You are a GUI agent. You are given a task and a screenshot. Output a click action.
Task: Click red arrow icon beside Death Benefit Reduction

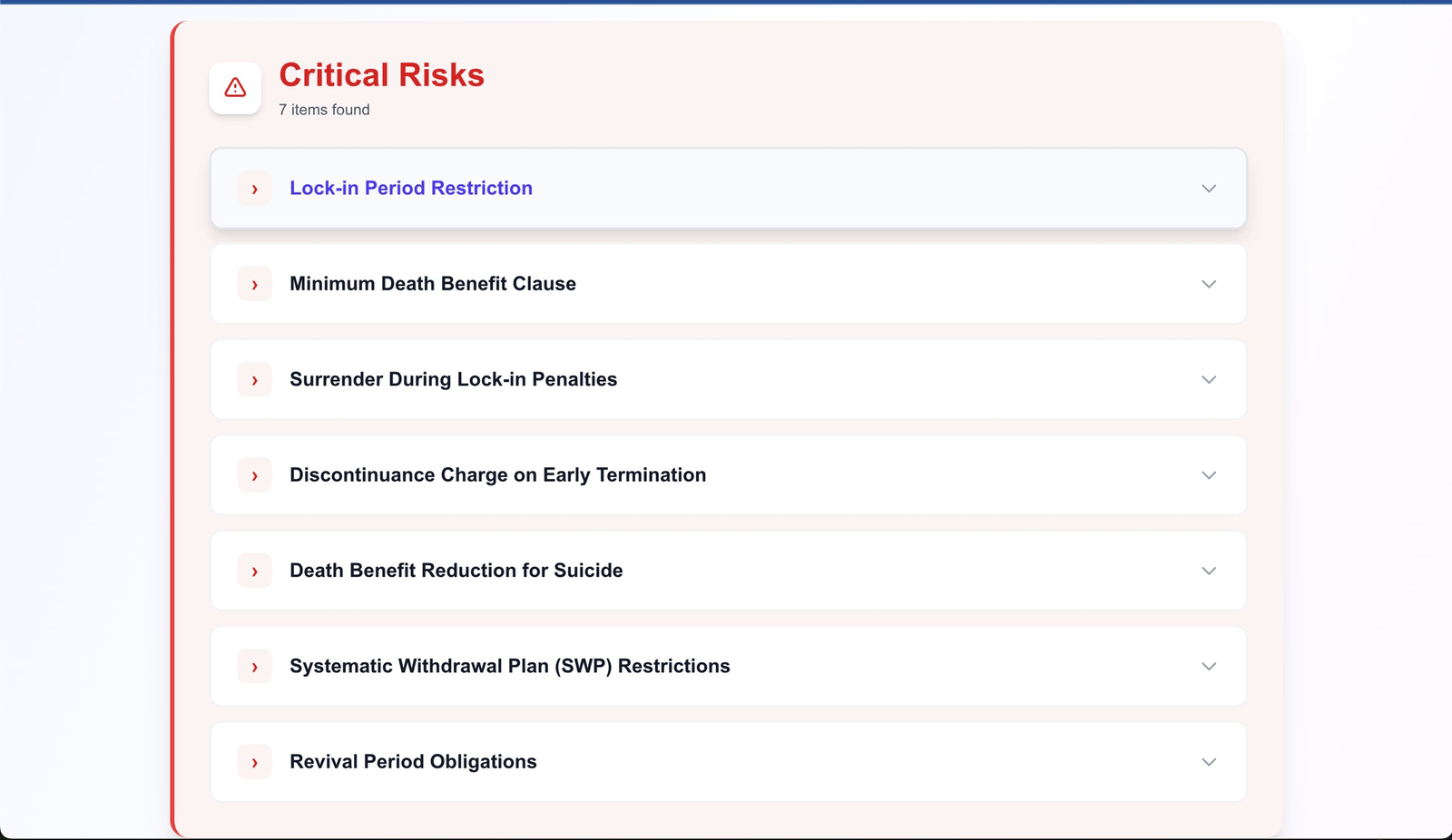(255, 571)
